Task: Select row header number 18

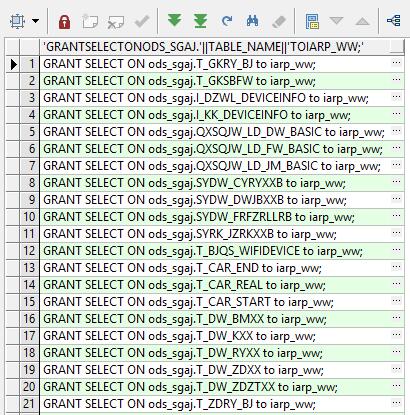Action: 30,353
